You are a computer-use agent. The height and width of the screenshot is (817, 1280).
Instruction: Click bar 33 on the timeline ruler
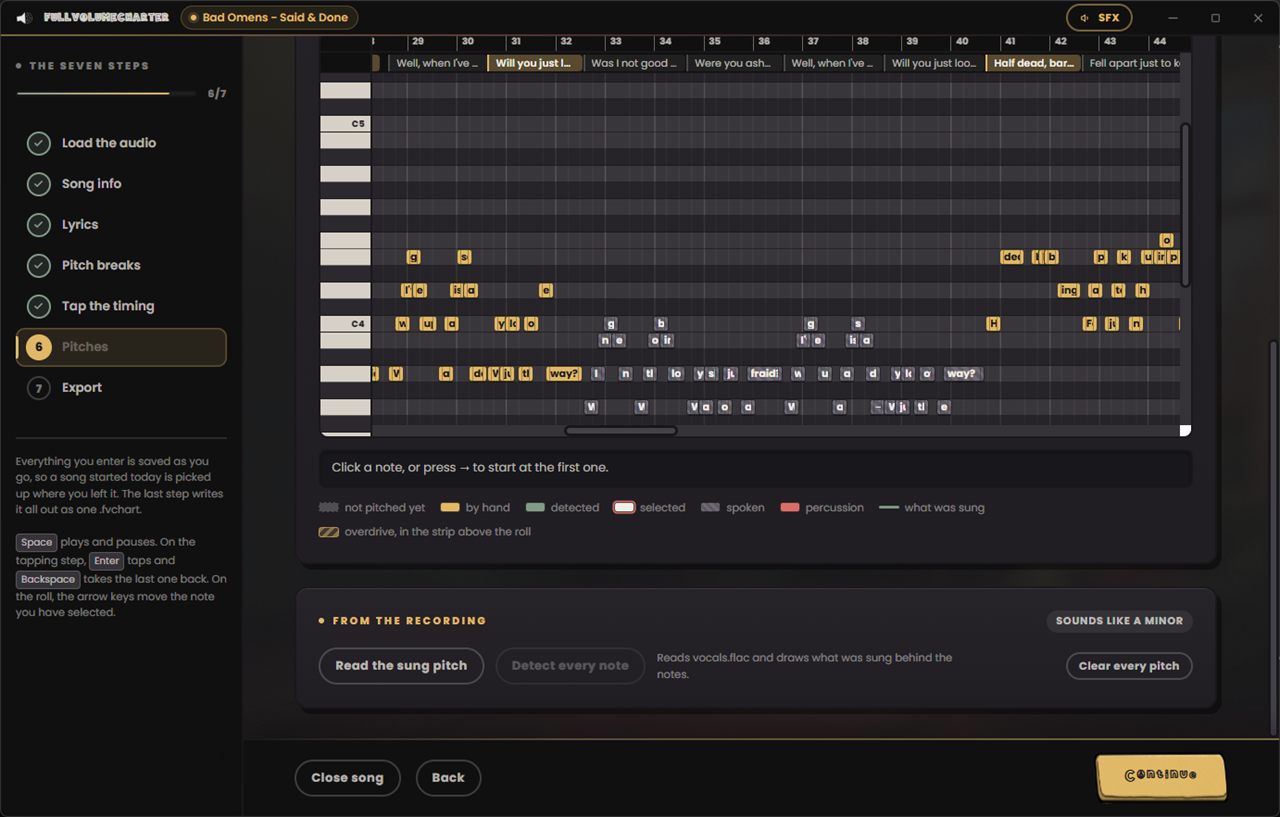[x=616, y=42]
